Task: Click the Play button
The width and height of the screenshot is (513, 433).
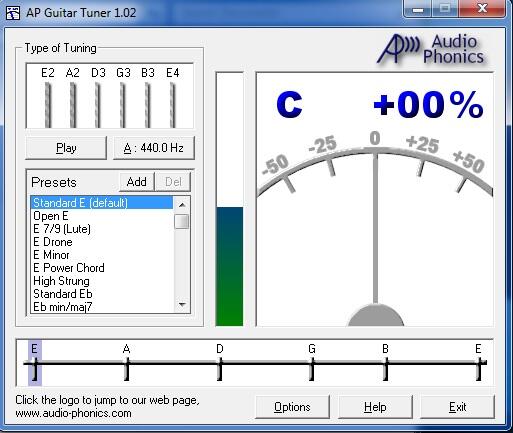Action: coord(66,148)
